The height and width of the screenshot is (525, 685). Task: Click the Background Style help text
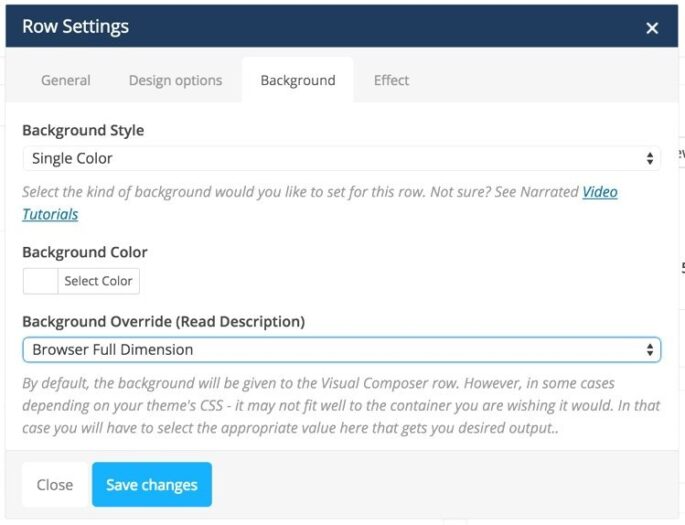click(300, 191)
